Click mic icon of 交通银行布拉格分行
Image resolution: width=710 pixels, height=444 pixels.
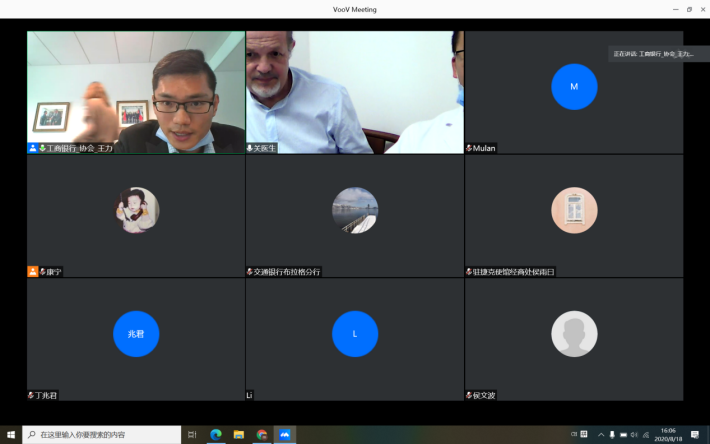click(250, 272)
